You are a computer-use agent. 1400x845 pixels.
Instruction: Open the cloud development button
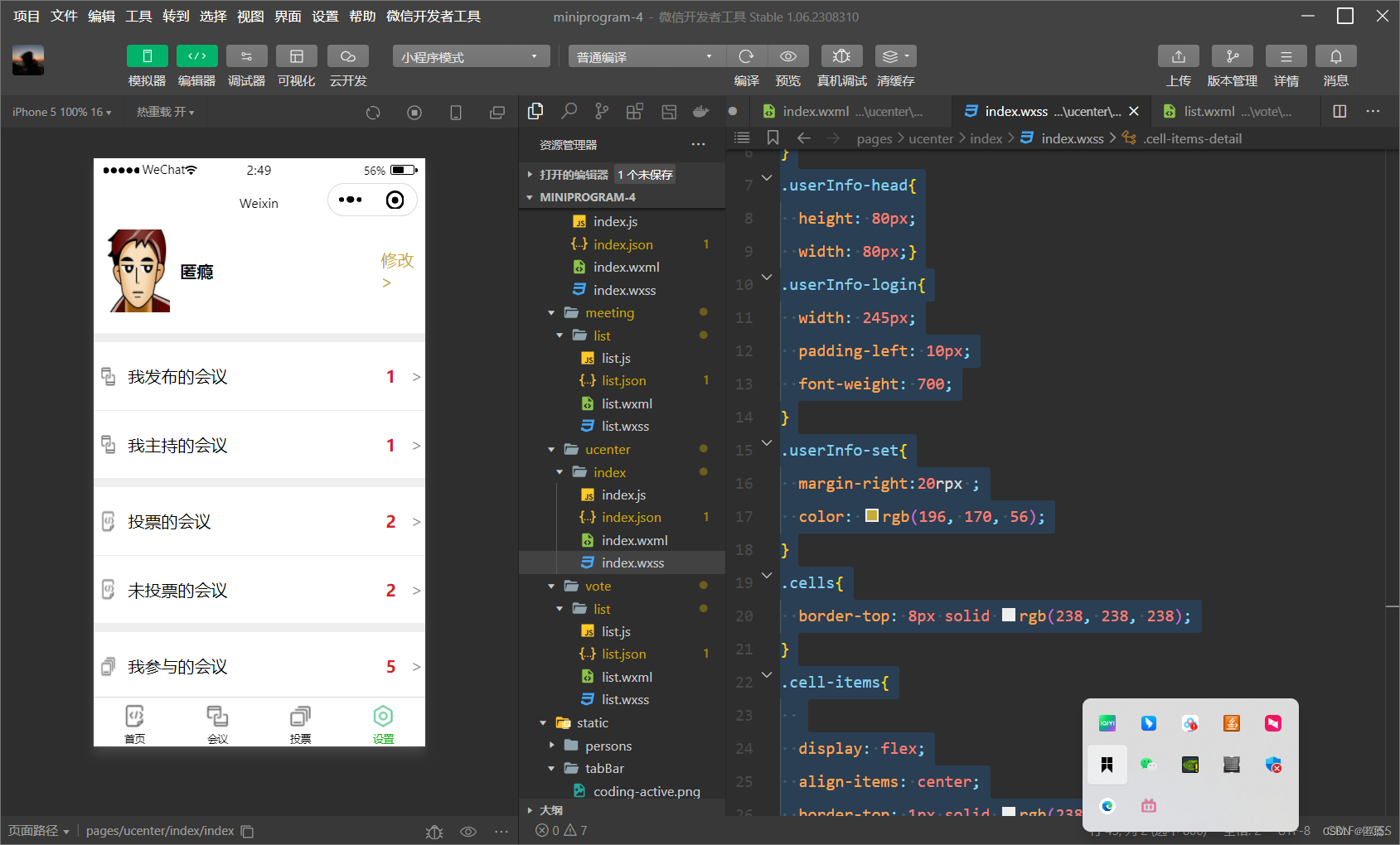click(348, 56)
